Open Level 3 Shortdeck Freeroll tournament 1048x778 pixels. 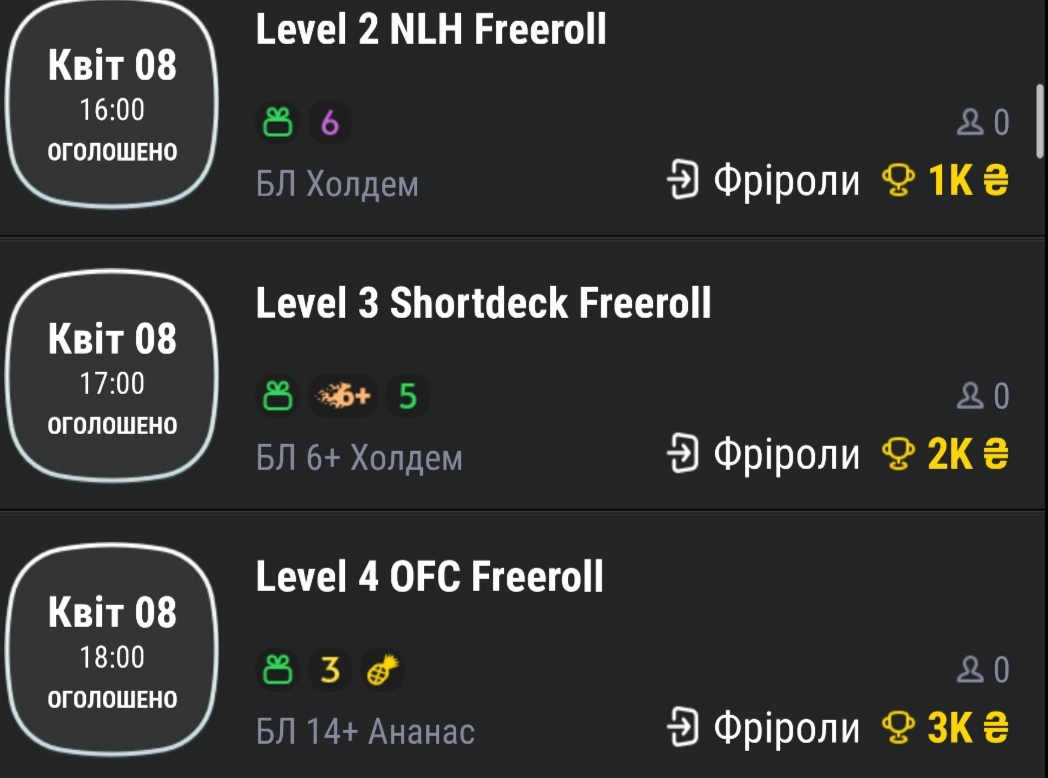[483, 303]
